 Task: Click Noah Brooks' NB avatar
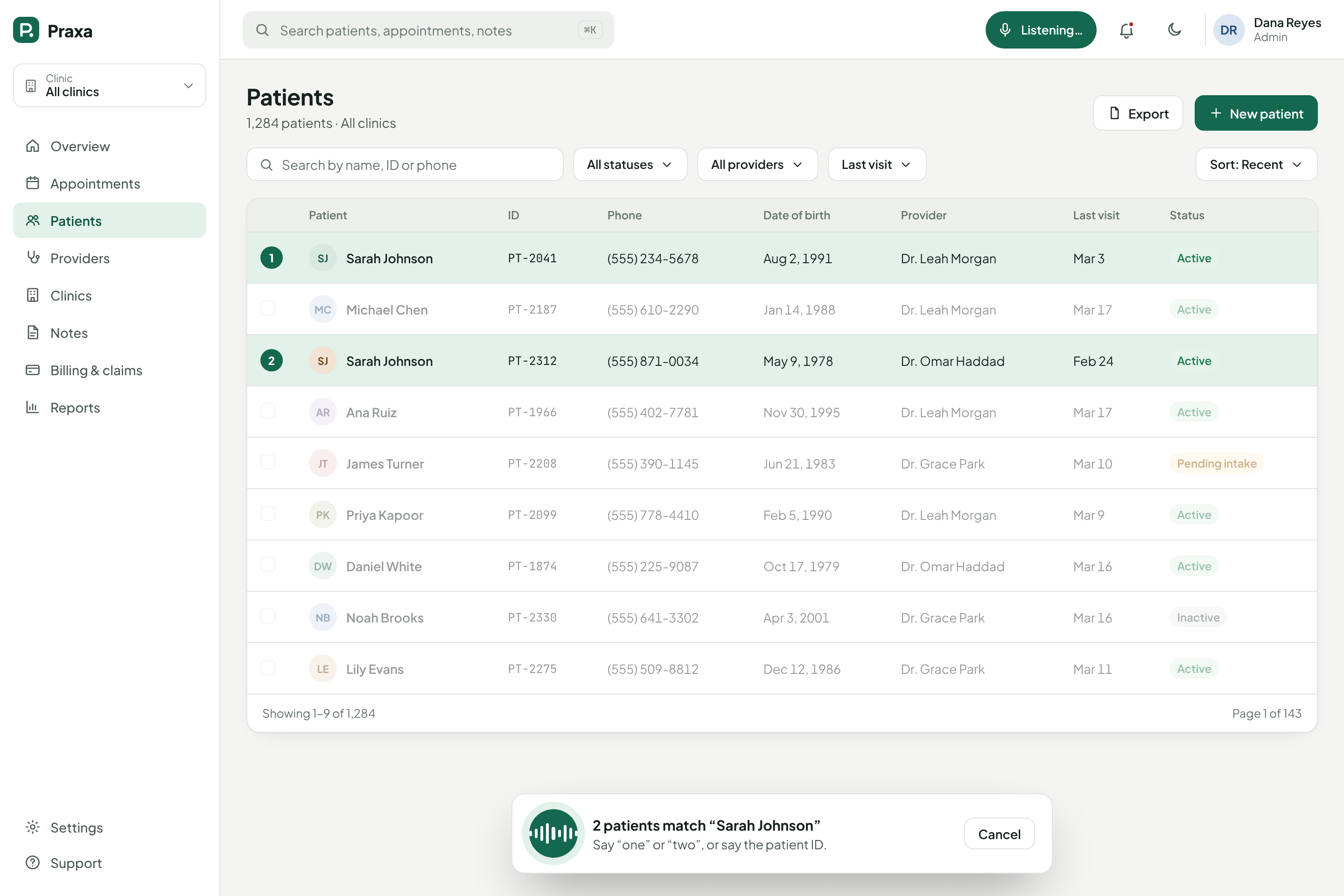click(323, 618)
